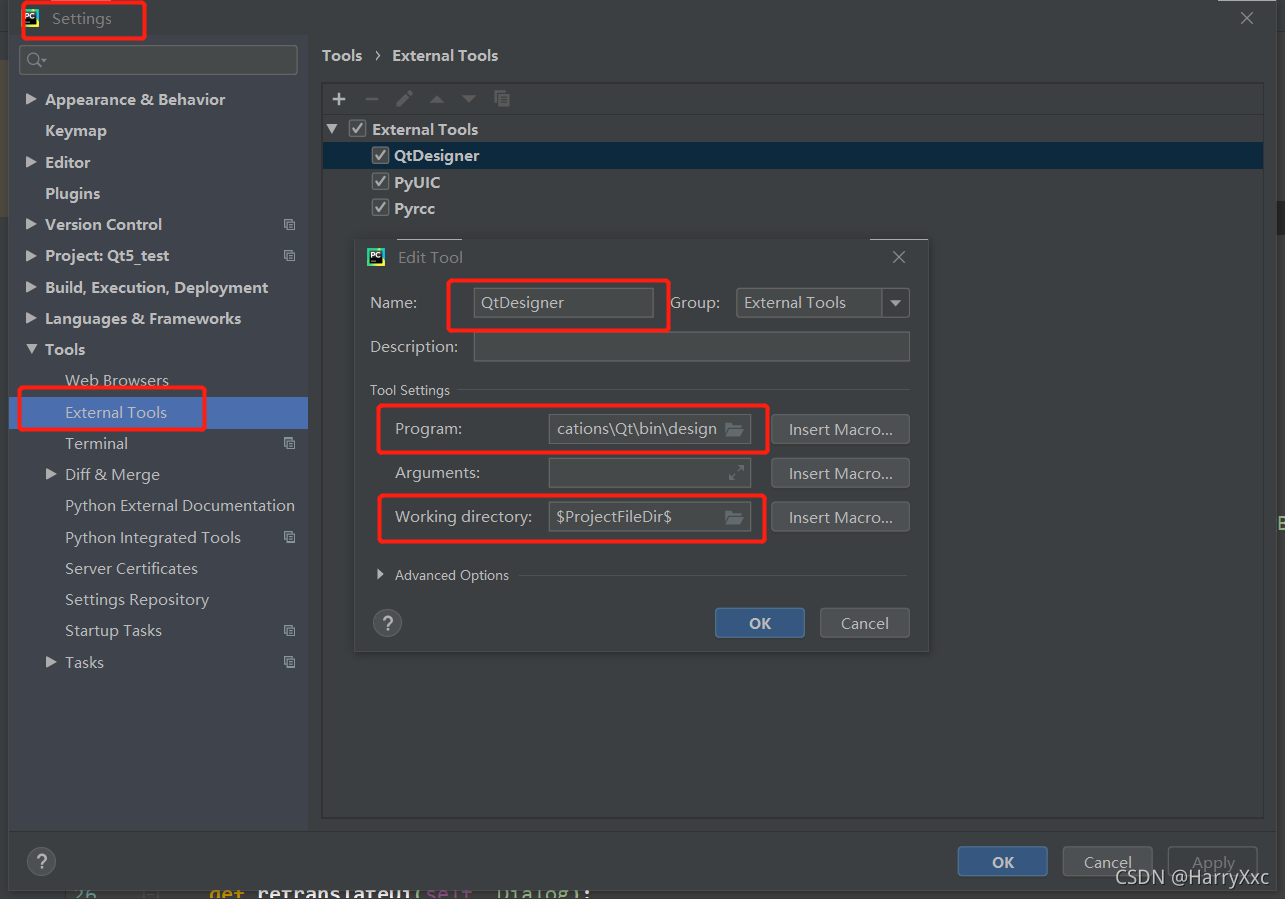The height and width of the screenshot is (899, 1285).
Task: Close the Edit Tool dialog
Action: click(x=899, y=257)
